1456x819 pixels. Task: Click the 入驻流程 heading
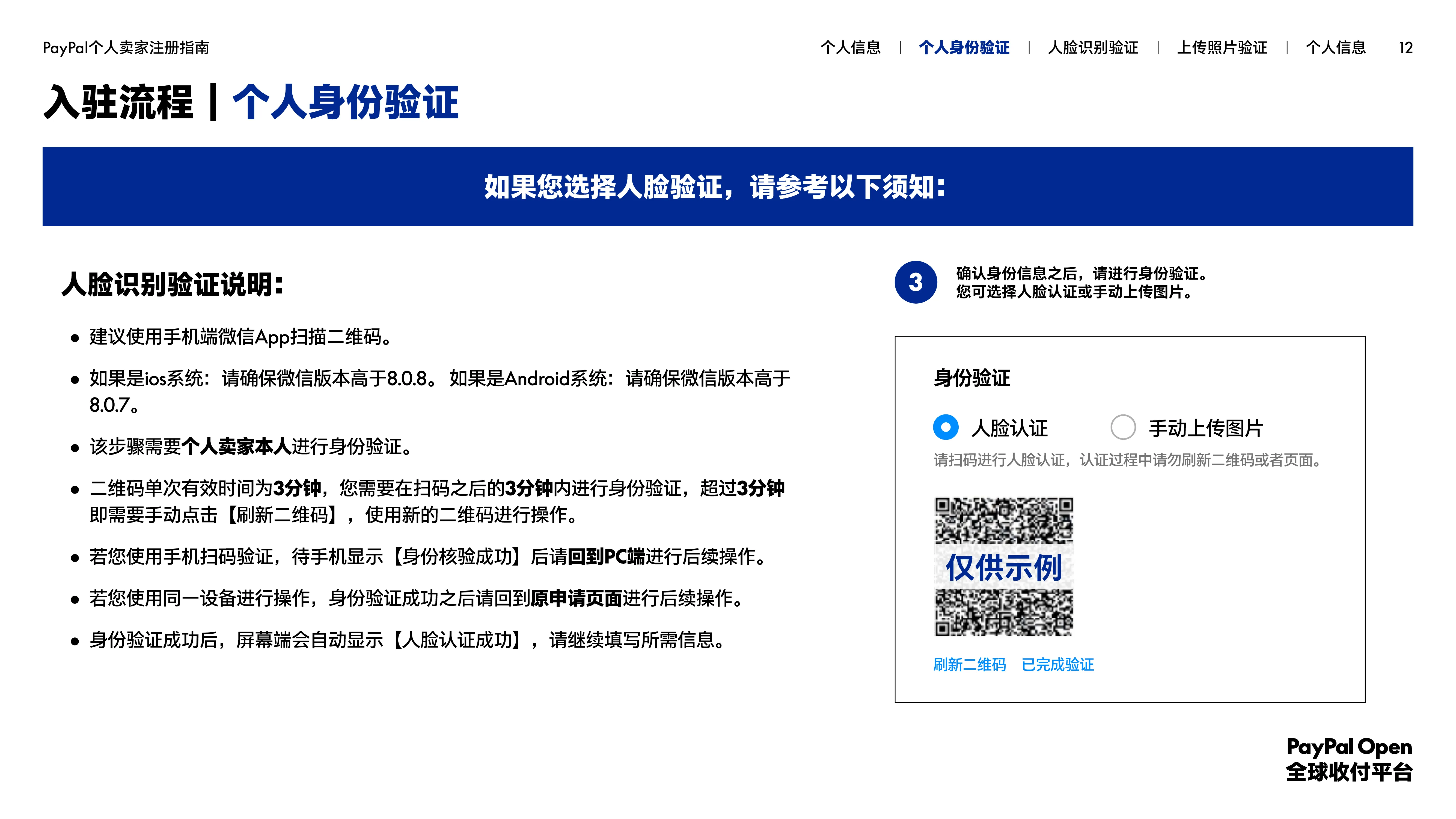click(x=118, y=102)
